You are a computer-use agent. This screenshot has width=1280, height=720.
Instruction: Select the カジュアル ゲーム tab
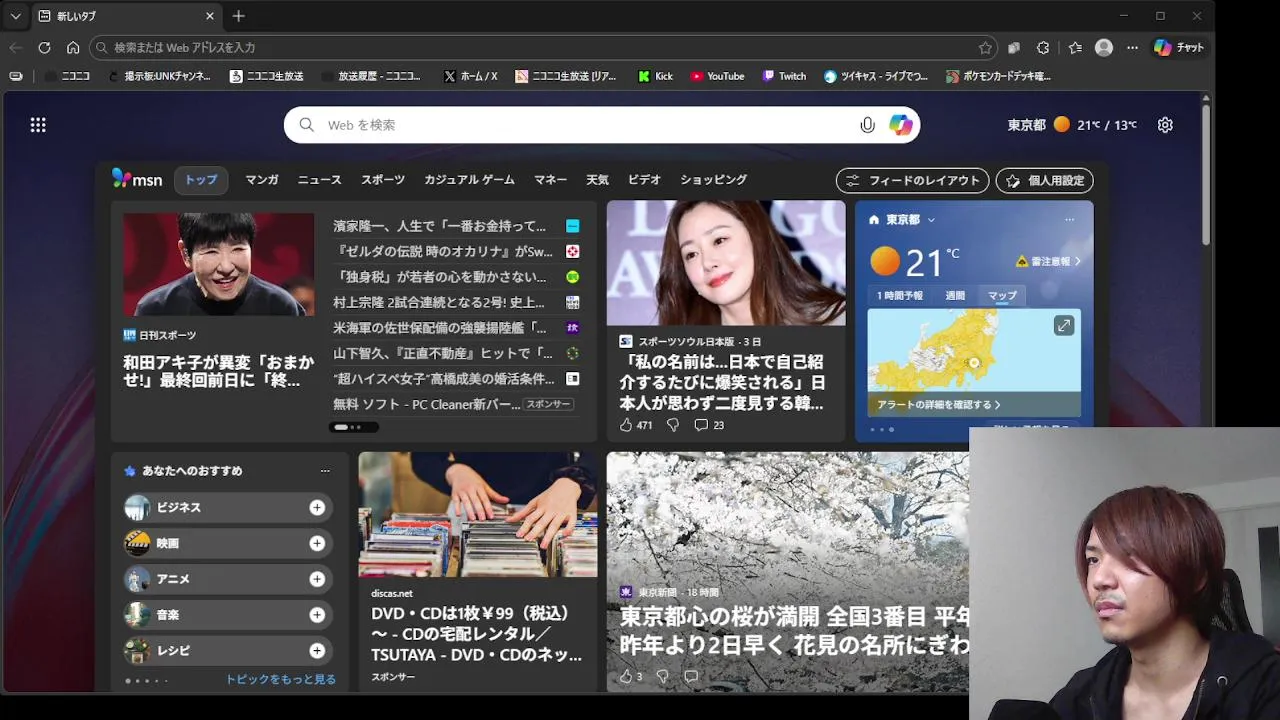click(x=469, y=180)
